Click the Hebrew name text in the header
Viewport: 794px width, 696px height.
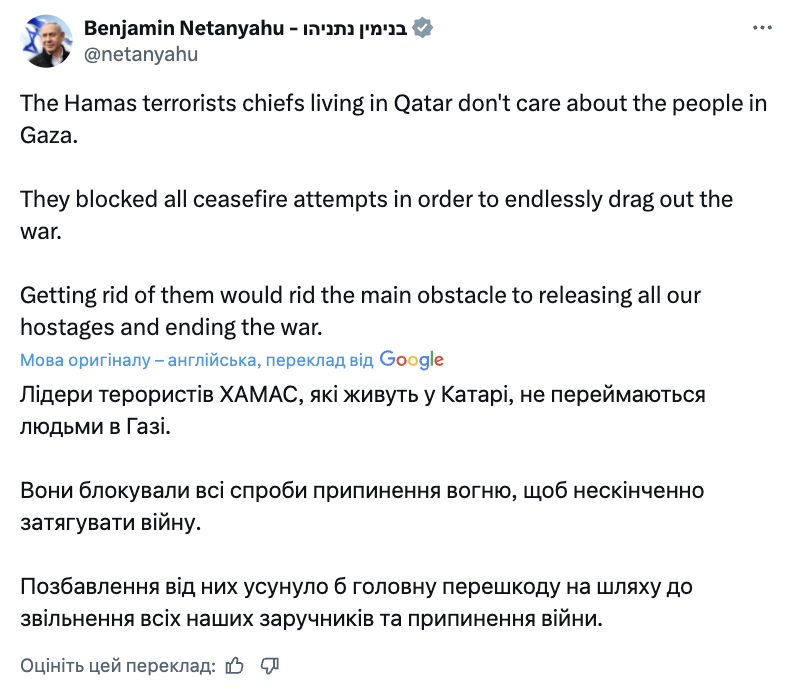pos(356,29)
